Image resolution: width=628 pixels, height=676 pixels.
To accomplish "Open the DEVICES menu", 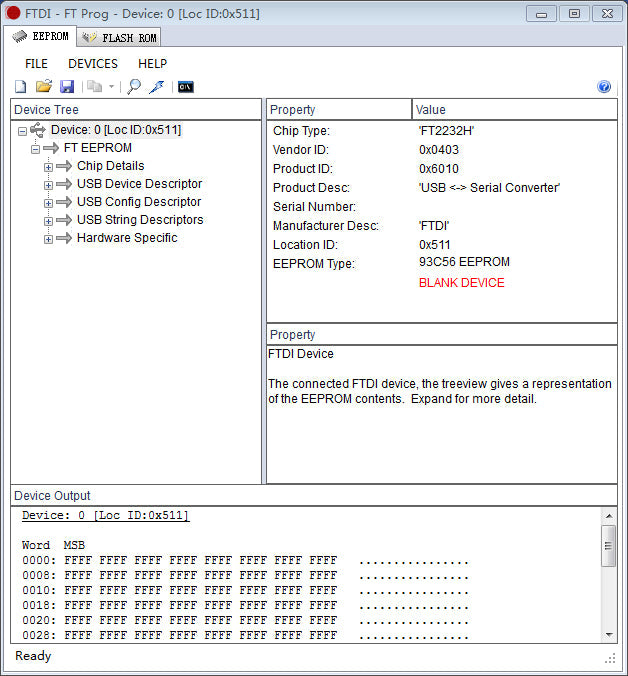I will point(93,64).
